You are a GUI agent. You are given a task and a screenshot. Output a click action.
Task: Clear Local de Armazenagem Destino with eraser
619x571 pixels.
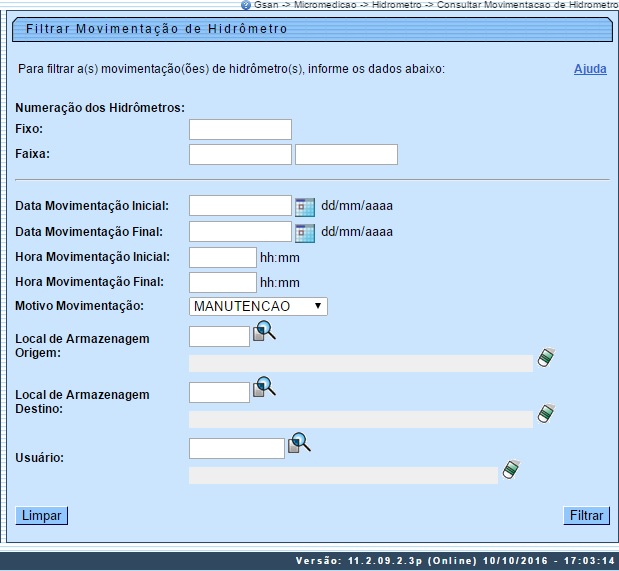coord(546,413)
